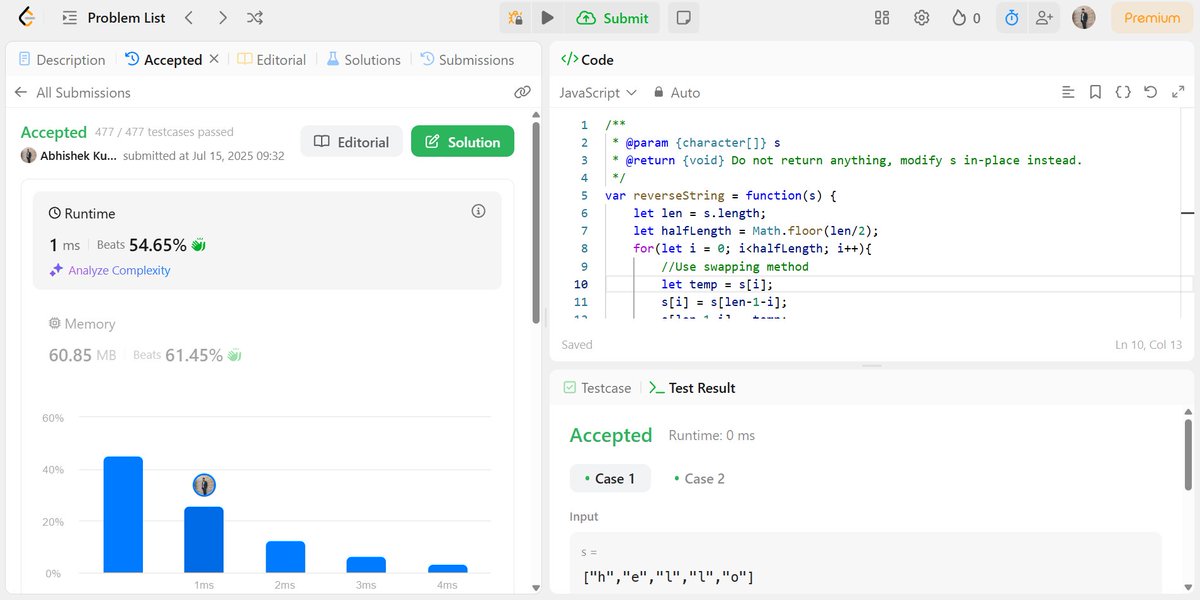Click the streak flame counter
This screenshot has width=1200, height=600.
pos(966,18)
